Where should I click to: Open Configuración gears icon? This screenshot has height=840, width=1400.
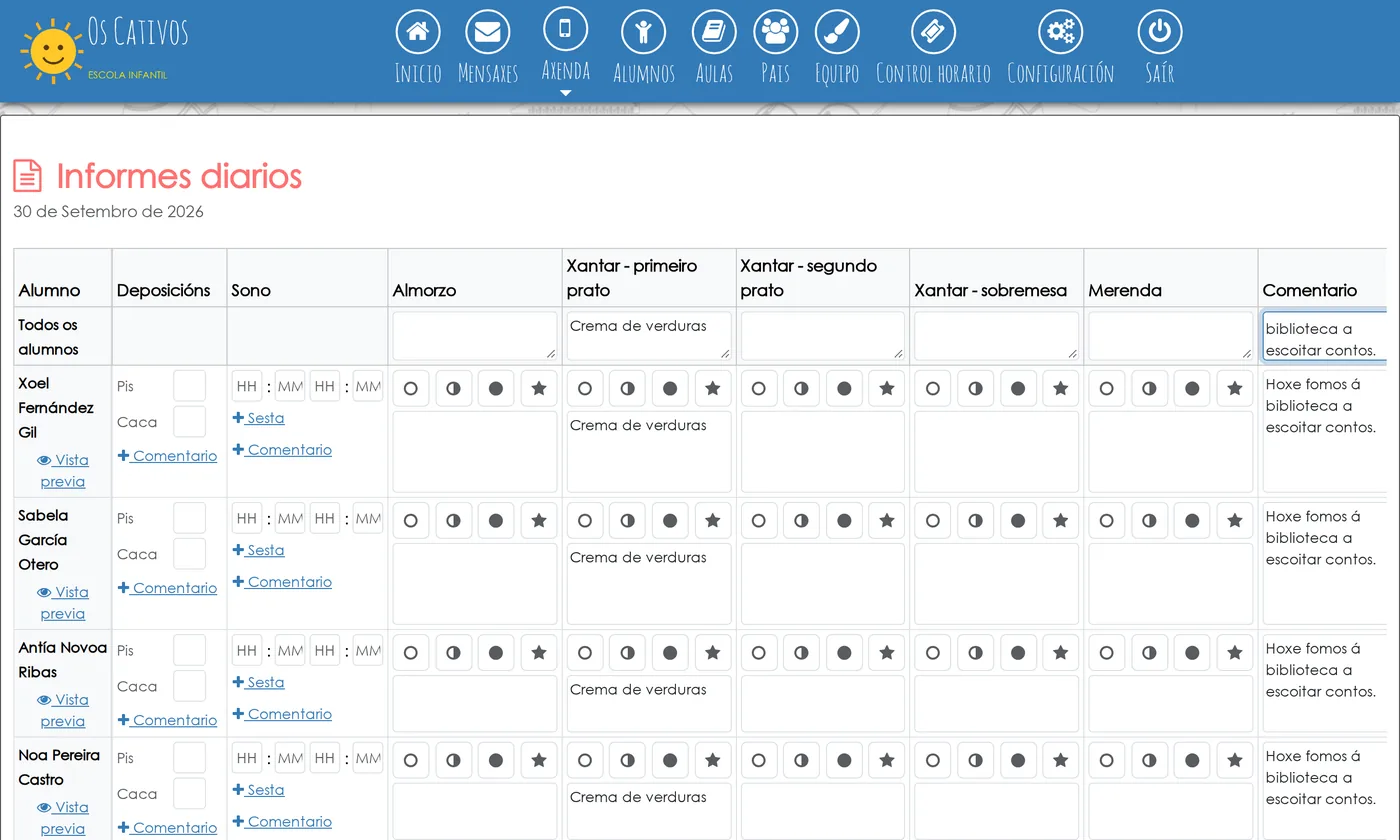(1061, 32)
